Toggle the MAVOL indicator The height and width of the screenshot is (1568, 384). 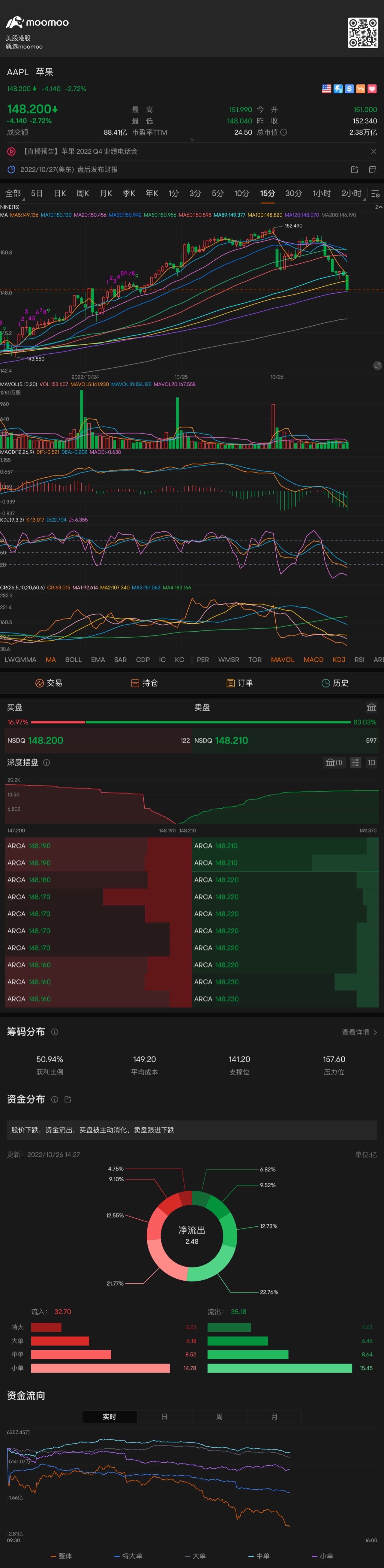pos(282,660)
